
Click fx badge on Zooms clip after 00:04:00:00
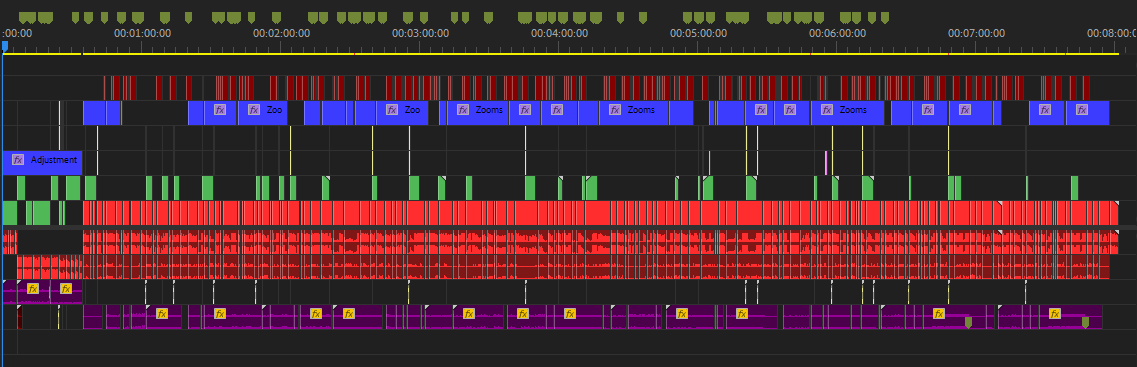point(615,110)
